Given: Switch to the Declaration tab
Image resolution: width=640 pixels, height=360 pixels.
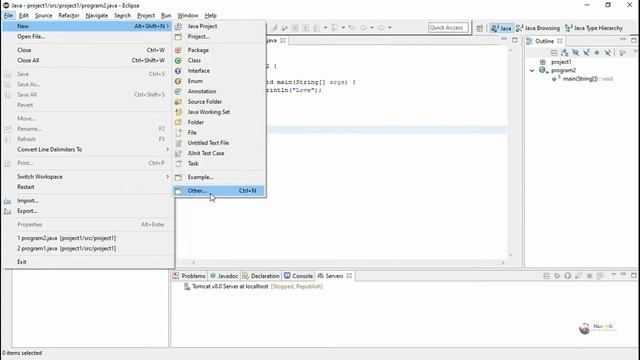Looking at the screenshot, I should pos(260,276).
